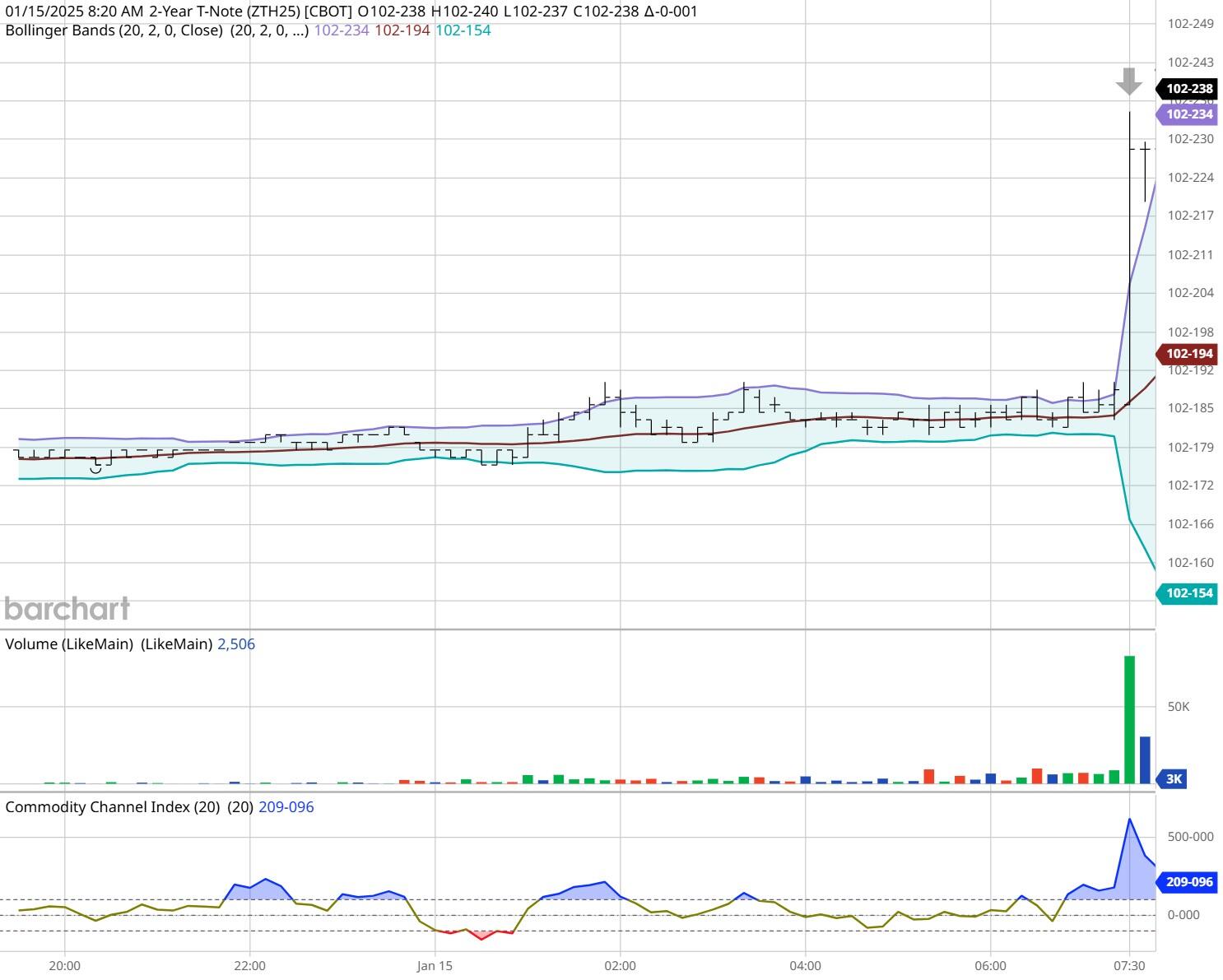
Task: Click the 102-166 price axis label
Action: 1191,524
